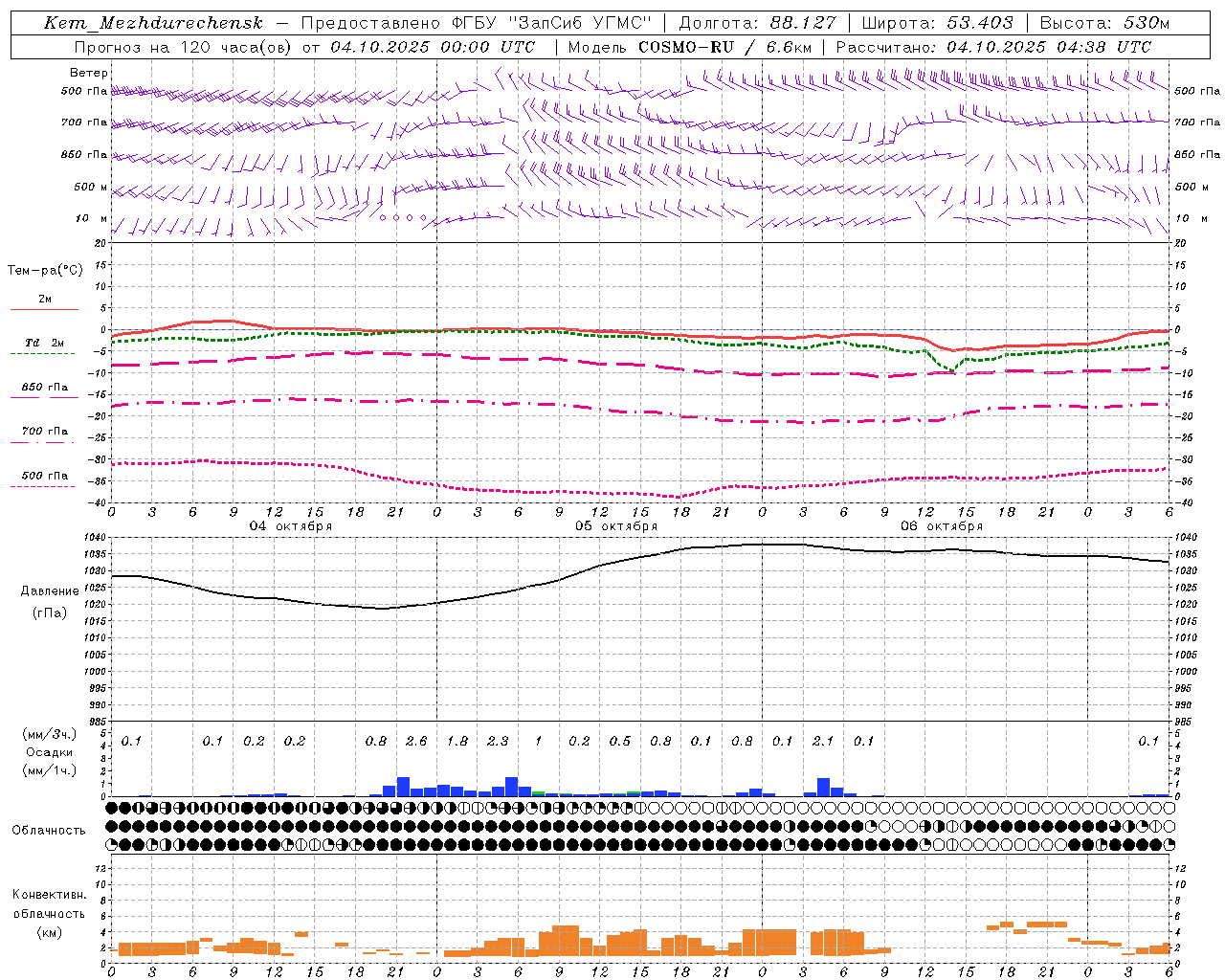Click the model label COSMO-RU / 6.6км
This screenshot has height=980, width=1225.
[724, 47]
